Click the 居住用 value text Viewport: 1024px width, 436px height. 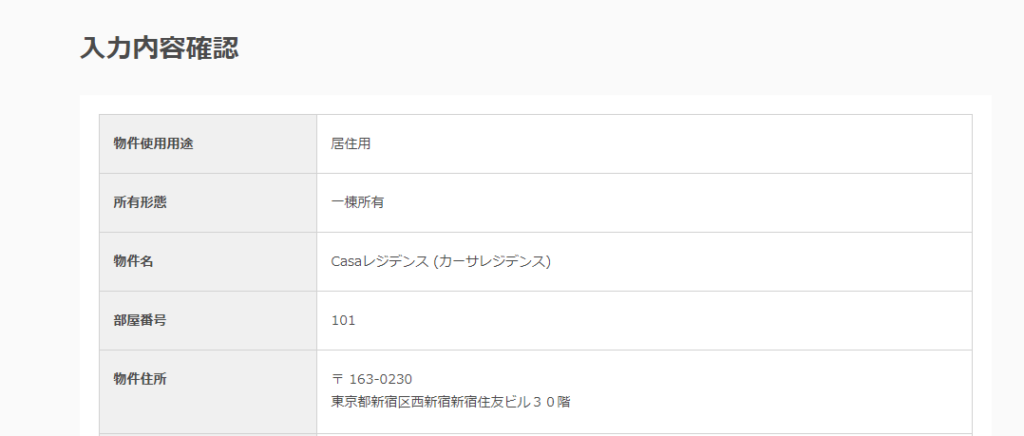351,144
